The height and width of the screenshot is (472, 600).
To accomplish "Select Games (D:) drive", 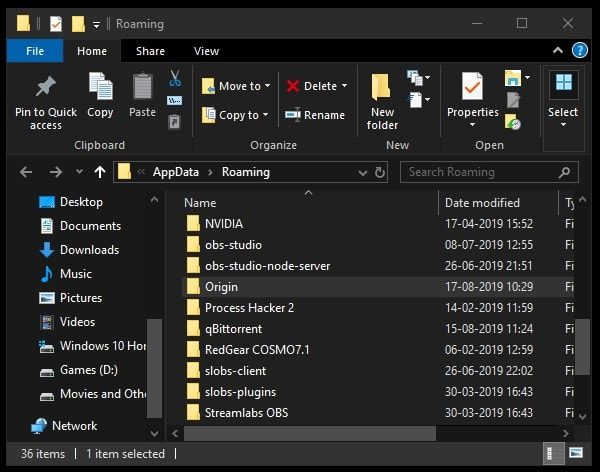I will [x=78, y=370].
